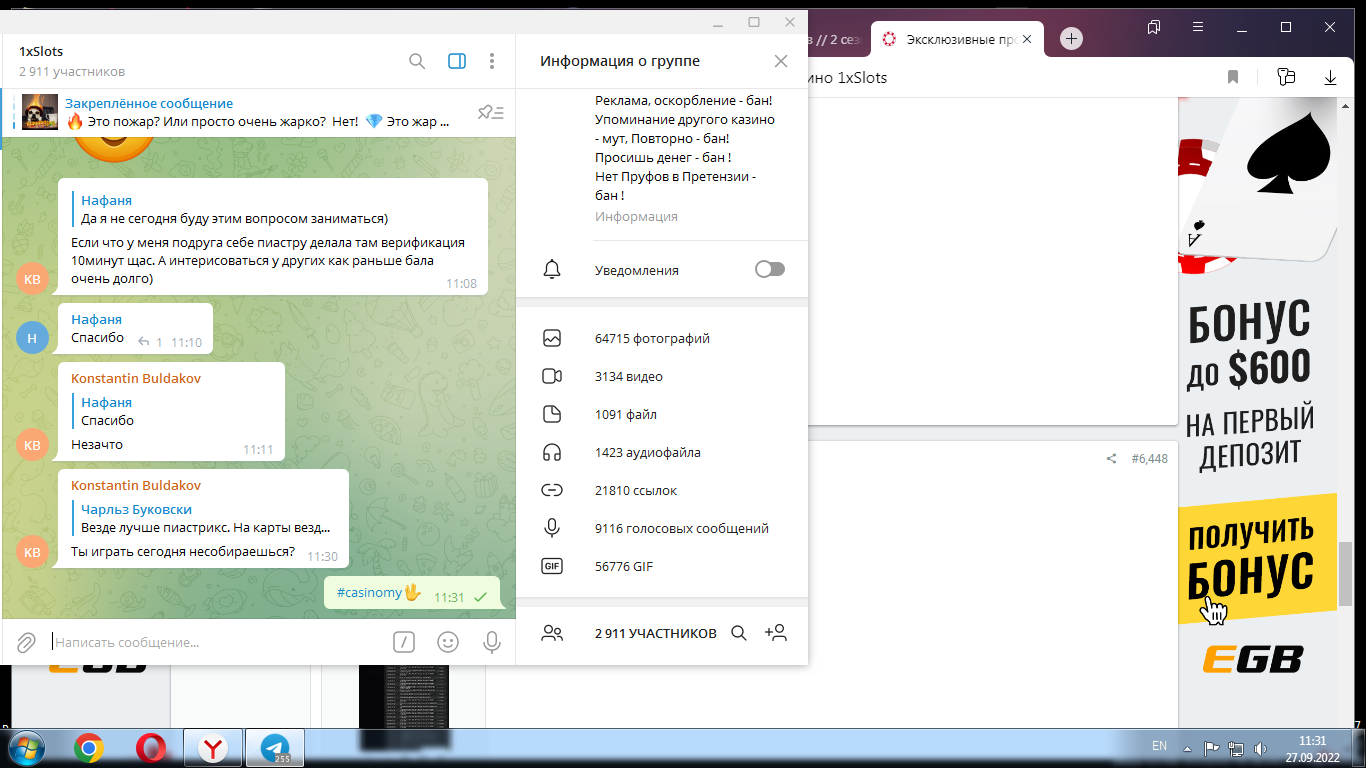Toggle group notifications switch
This screenshot has height=768, width=1366.
point(770,269)
